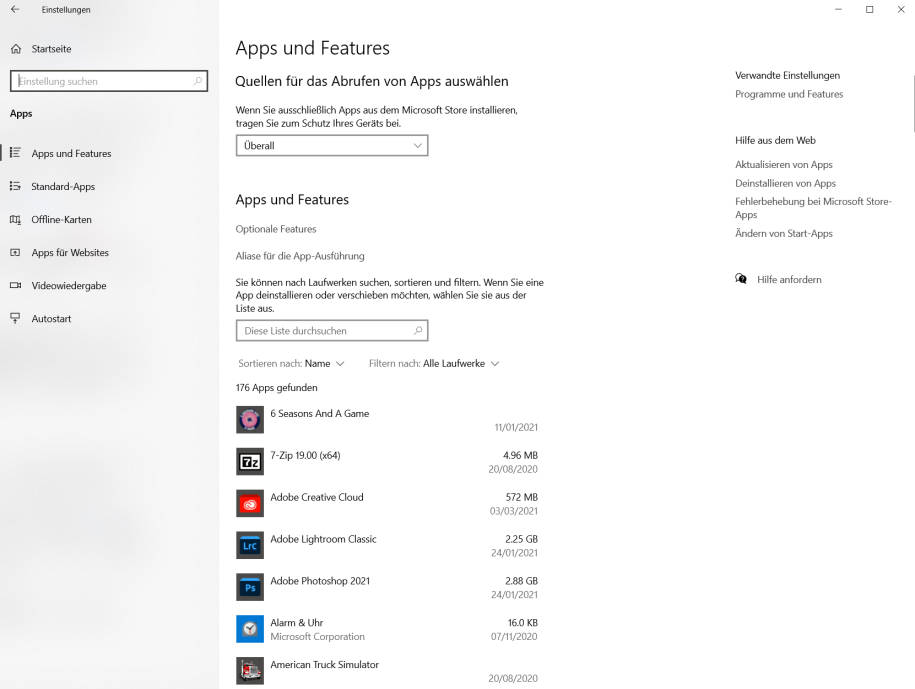Focus the Einstellung suchen search field

click(109, 81)
